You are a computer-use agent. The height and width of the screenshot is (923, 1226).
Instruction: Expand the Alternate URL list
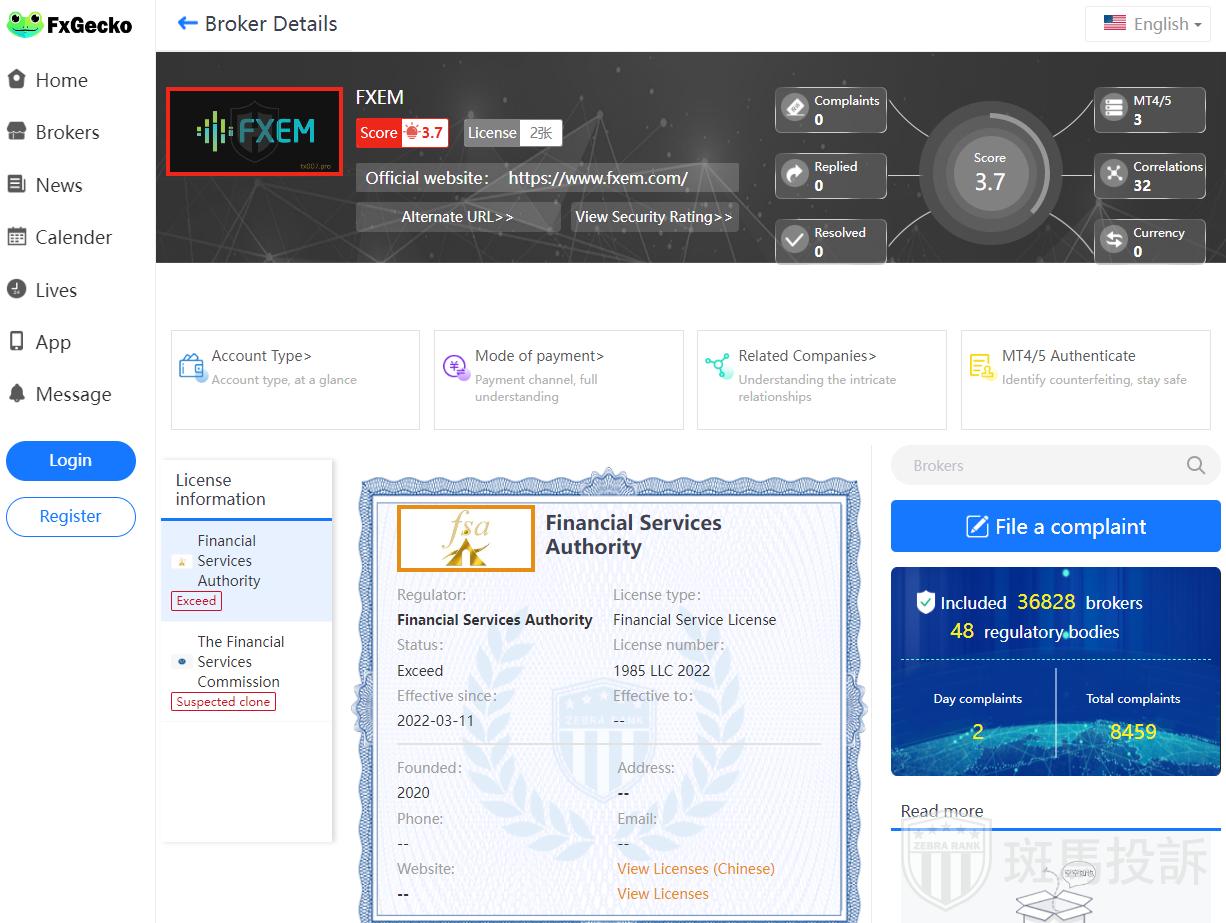pyautogui.click(x=457, y=217)
